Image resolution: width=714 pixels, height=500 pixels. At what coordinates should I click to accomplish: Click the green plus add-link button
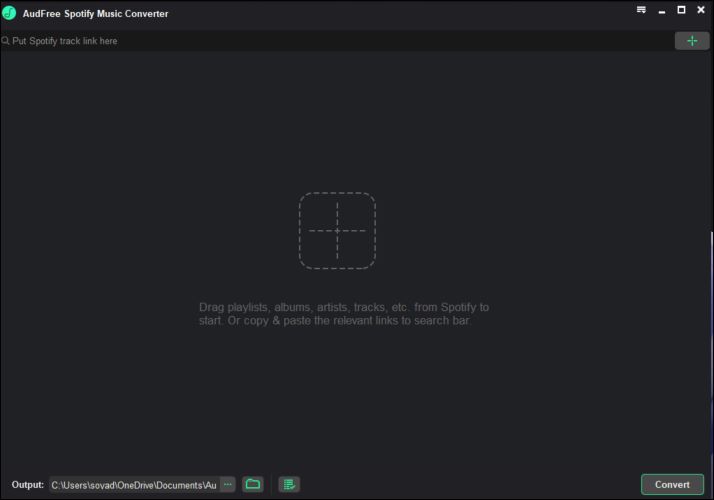point(692,41)
